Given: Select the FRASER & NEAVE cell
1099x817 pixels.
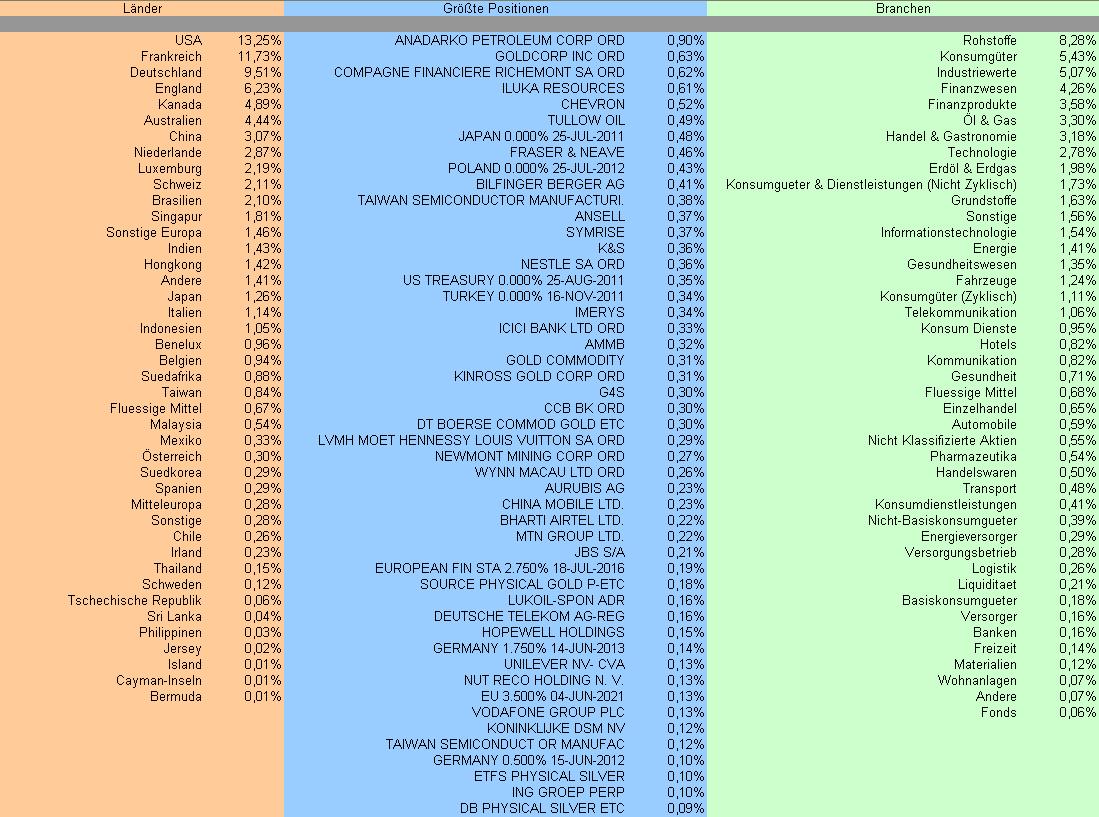Looking at the screenshot, I should coord(567,153).
